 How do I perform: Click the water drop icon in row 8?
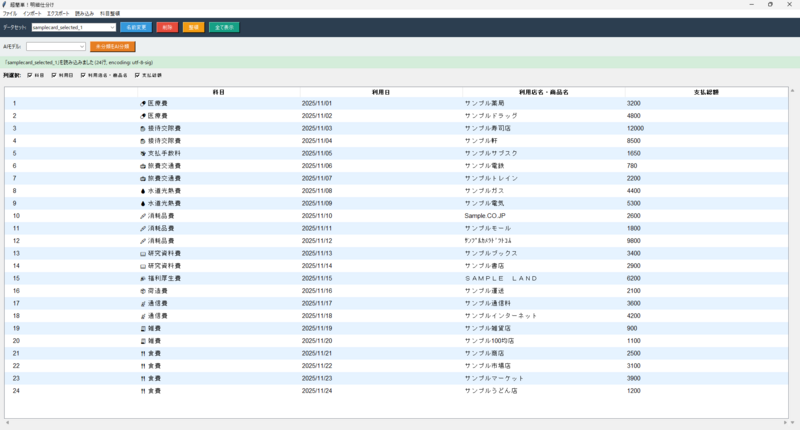tap(143, 191)
